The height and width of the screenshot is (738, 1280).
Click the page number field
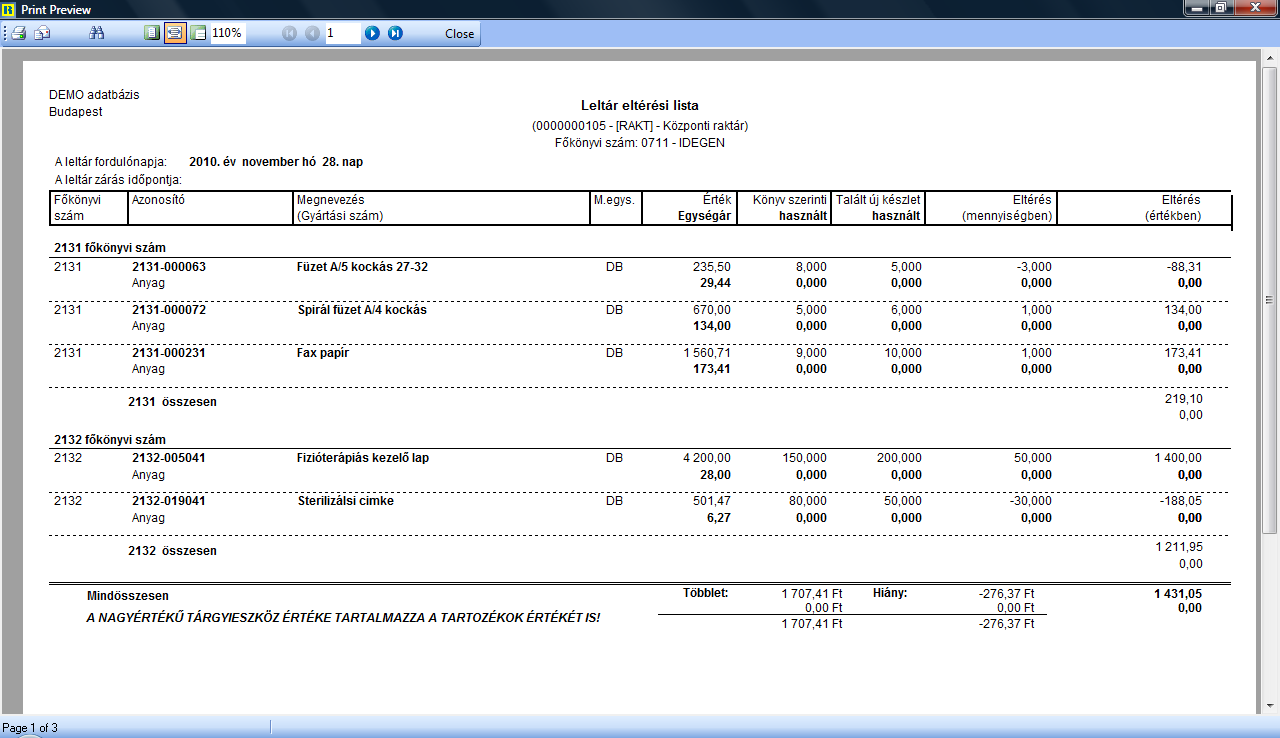pyautogui.click(x=343, y=33)
